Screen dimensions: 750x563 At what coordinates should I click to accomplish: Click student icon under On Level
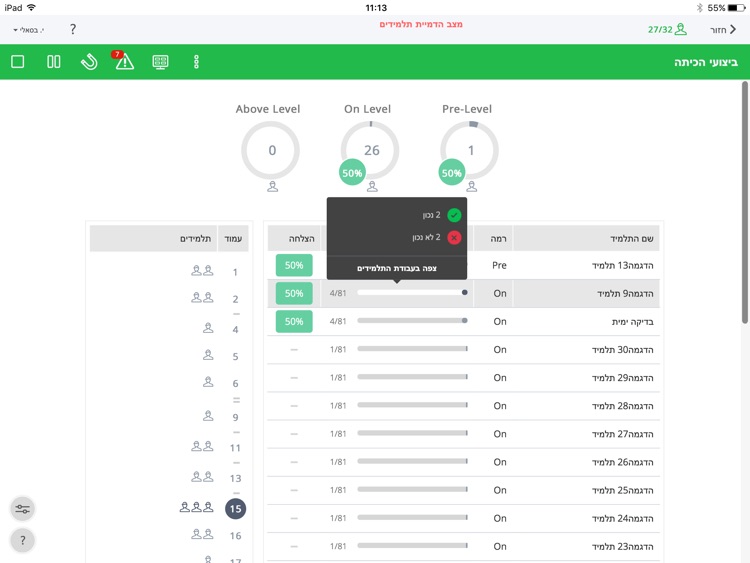(x=372, y=187)
